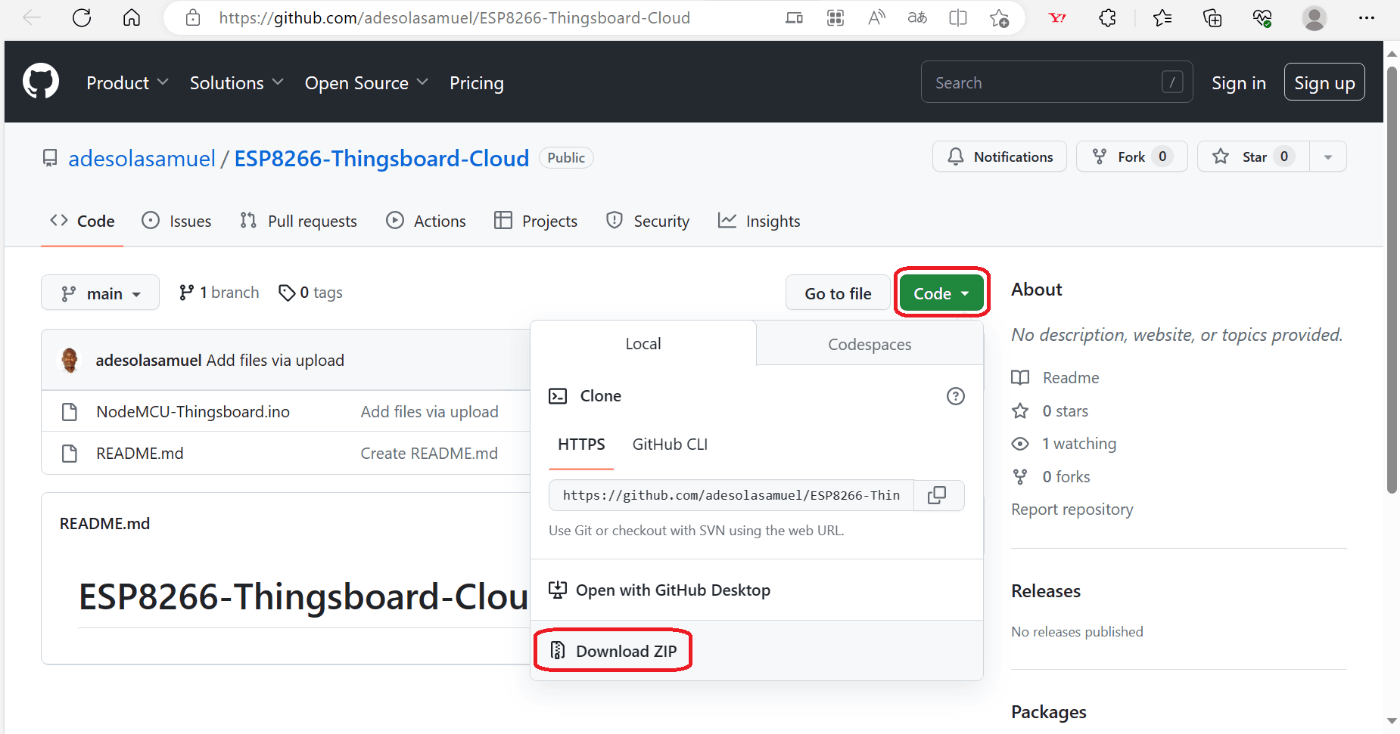View the 1 watching link
Screen dimensions: 1400x734
[1064, 444]
